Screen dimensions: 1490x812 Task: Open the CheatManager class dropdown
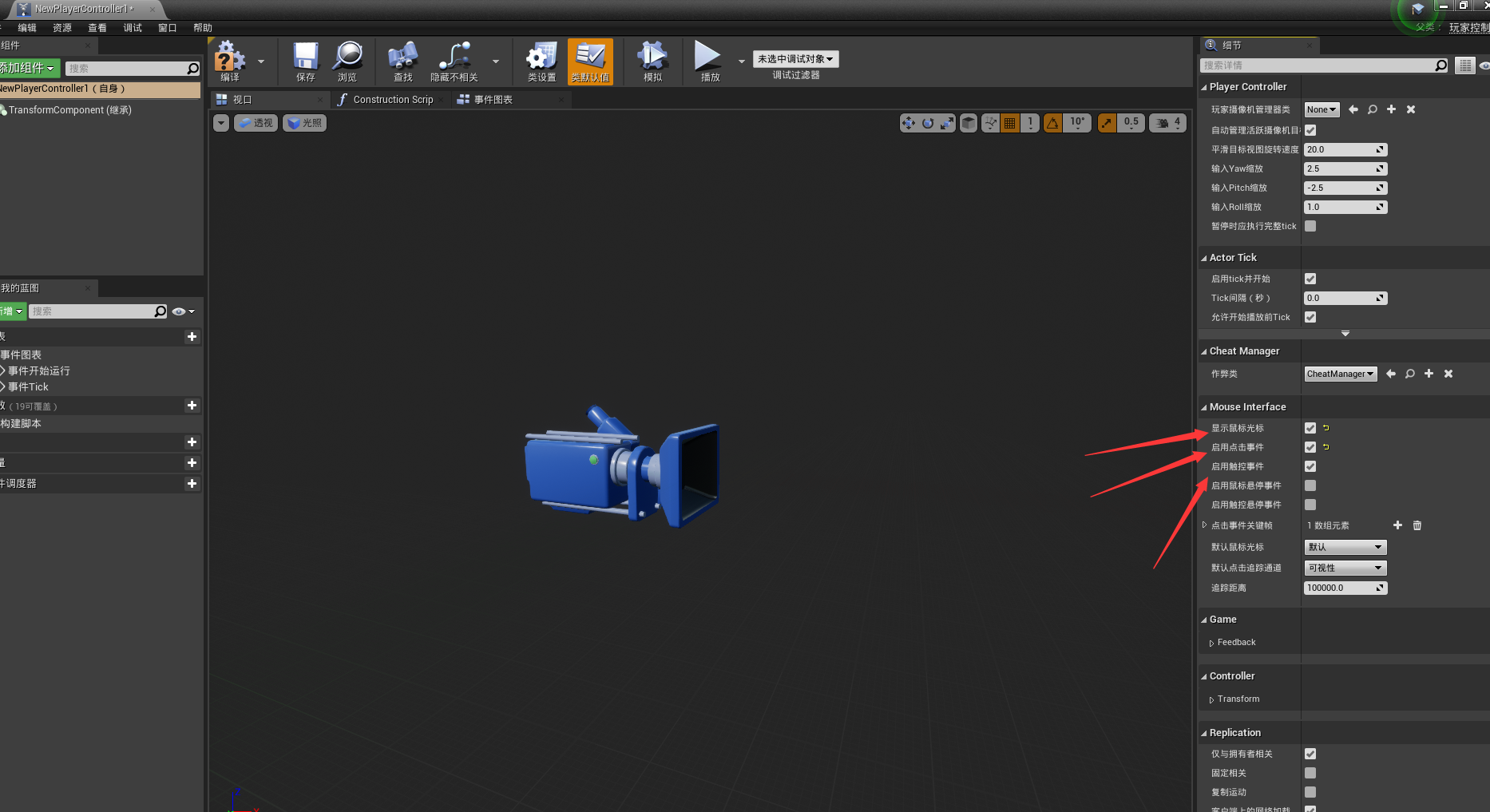click(1341, 374)
